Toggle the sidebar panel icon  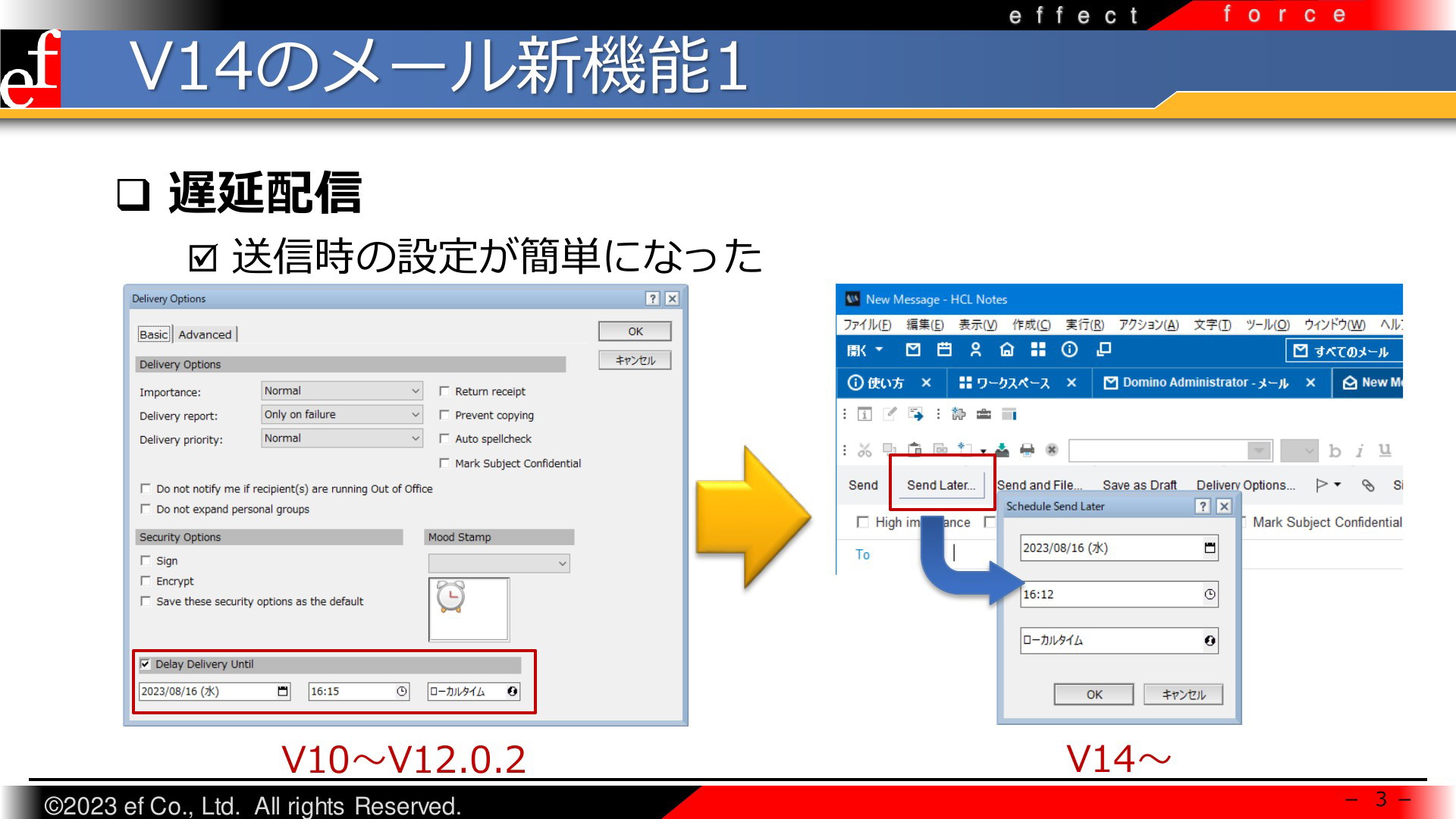1009,414
